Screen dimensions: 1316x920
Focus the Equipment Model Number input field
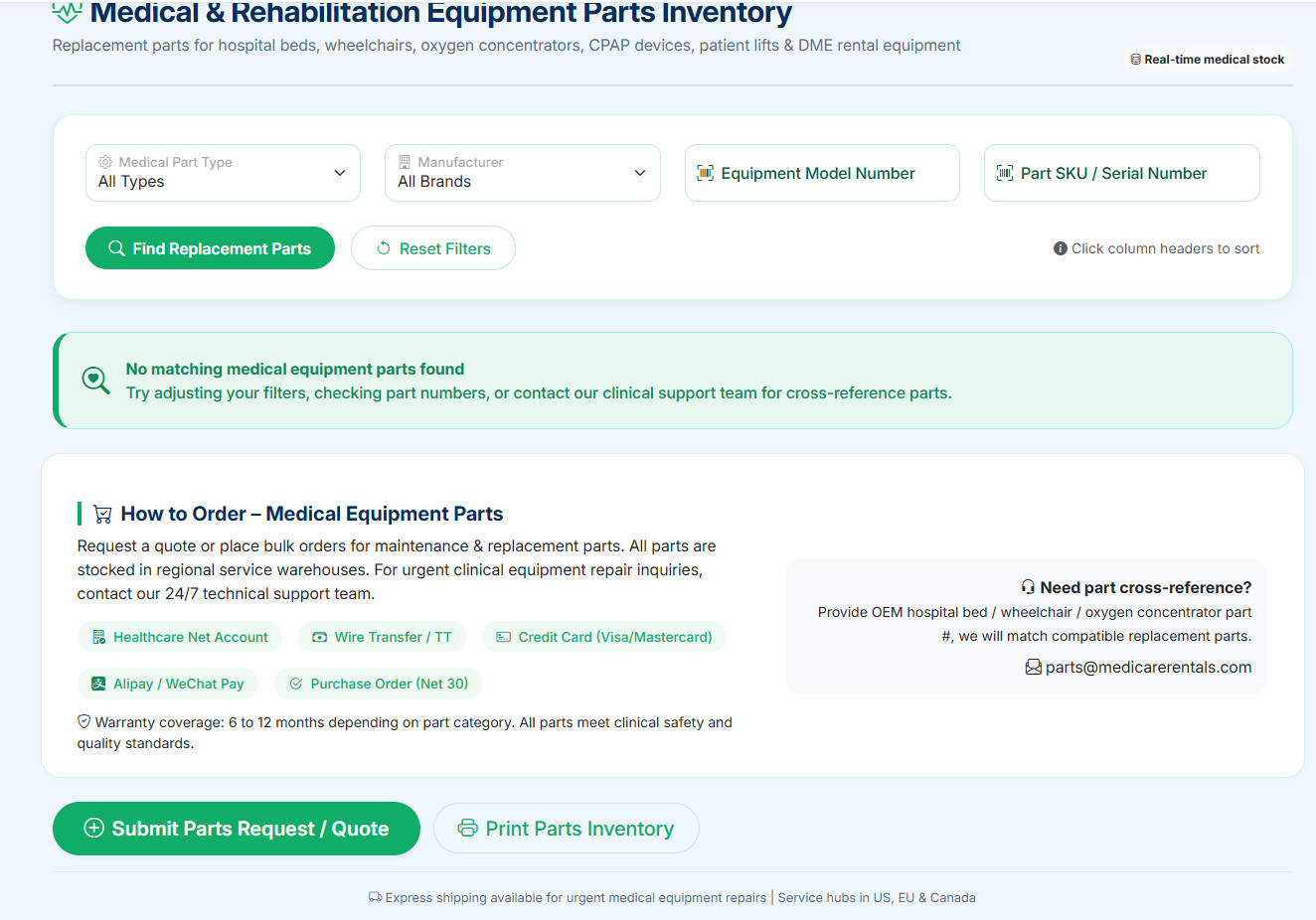pos(822,173)
